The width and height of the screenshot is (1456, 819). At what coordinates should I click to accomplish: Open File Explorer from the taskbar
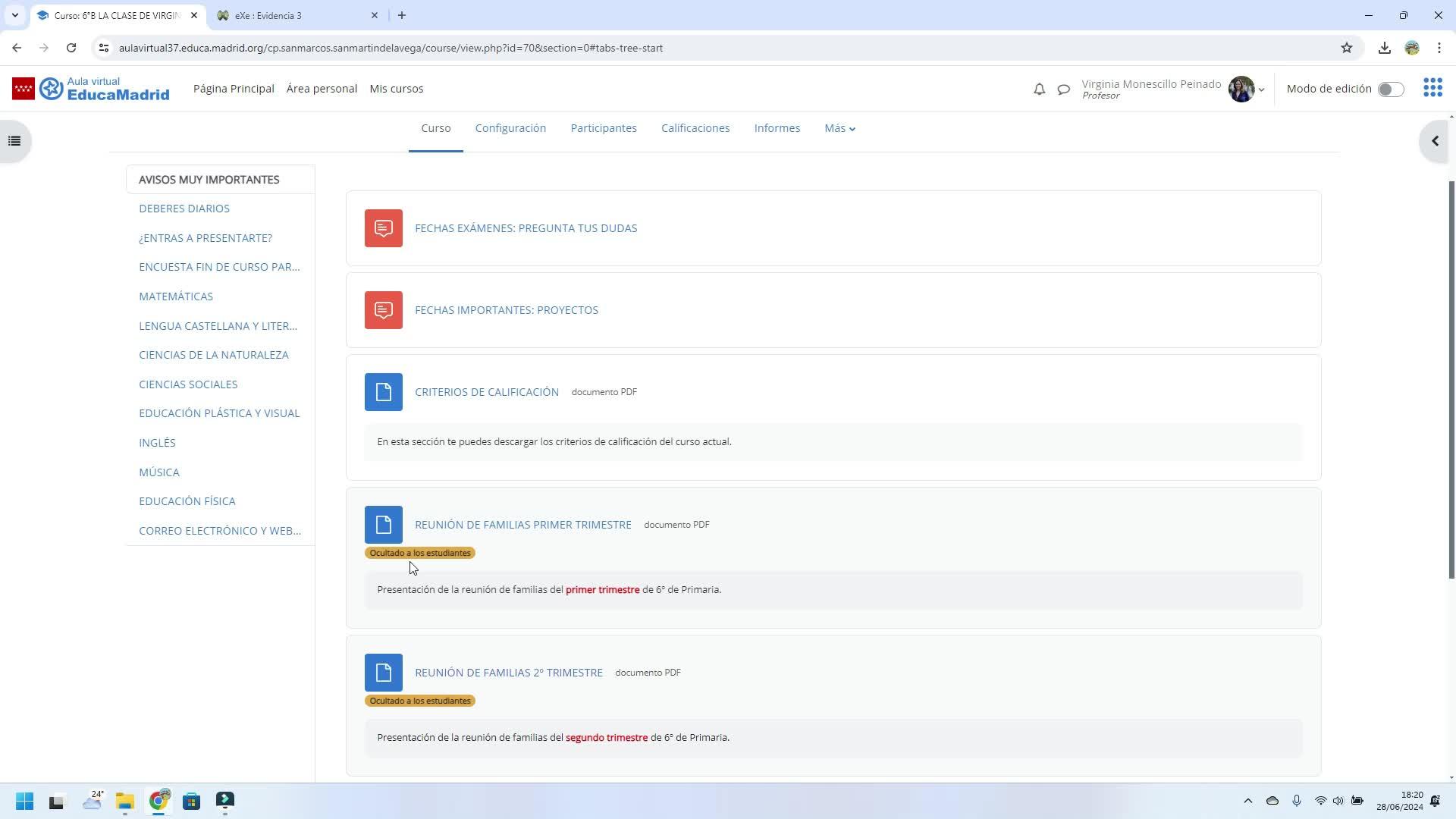point(124,801)
